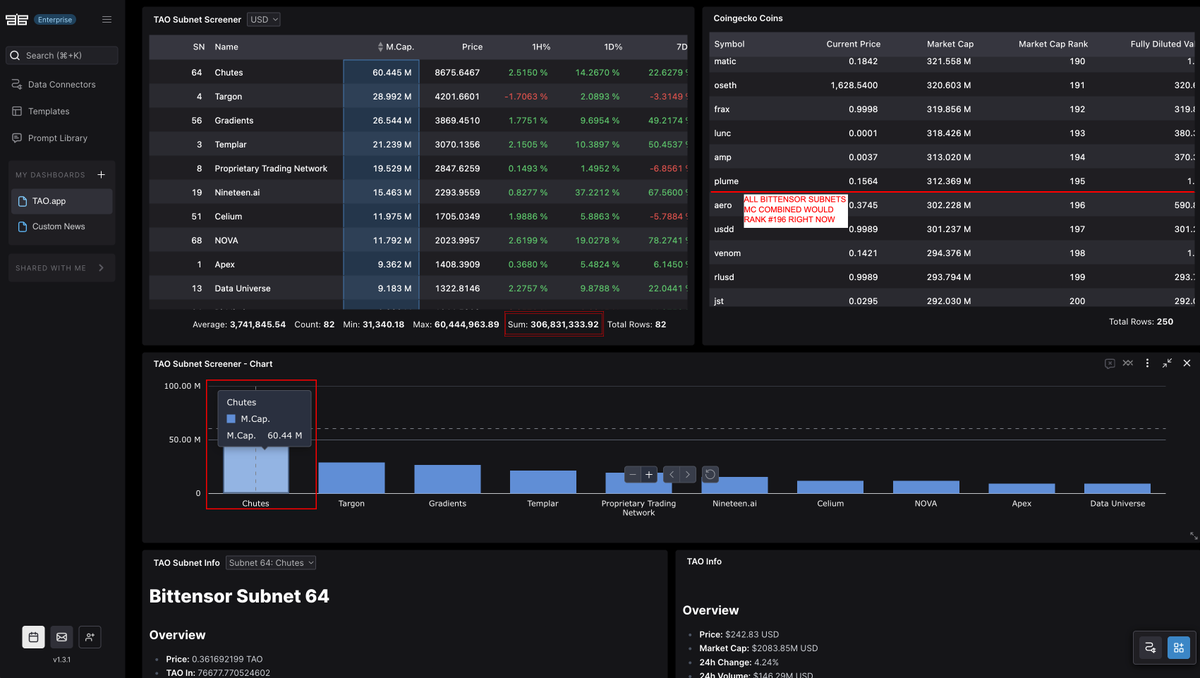
Task: Zoom in the chart with plus button
Action: coord(649,474)
